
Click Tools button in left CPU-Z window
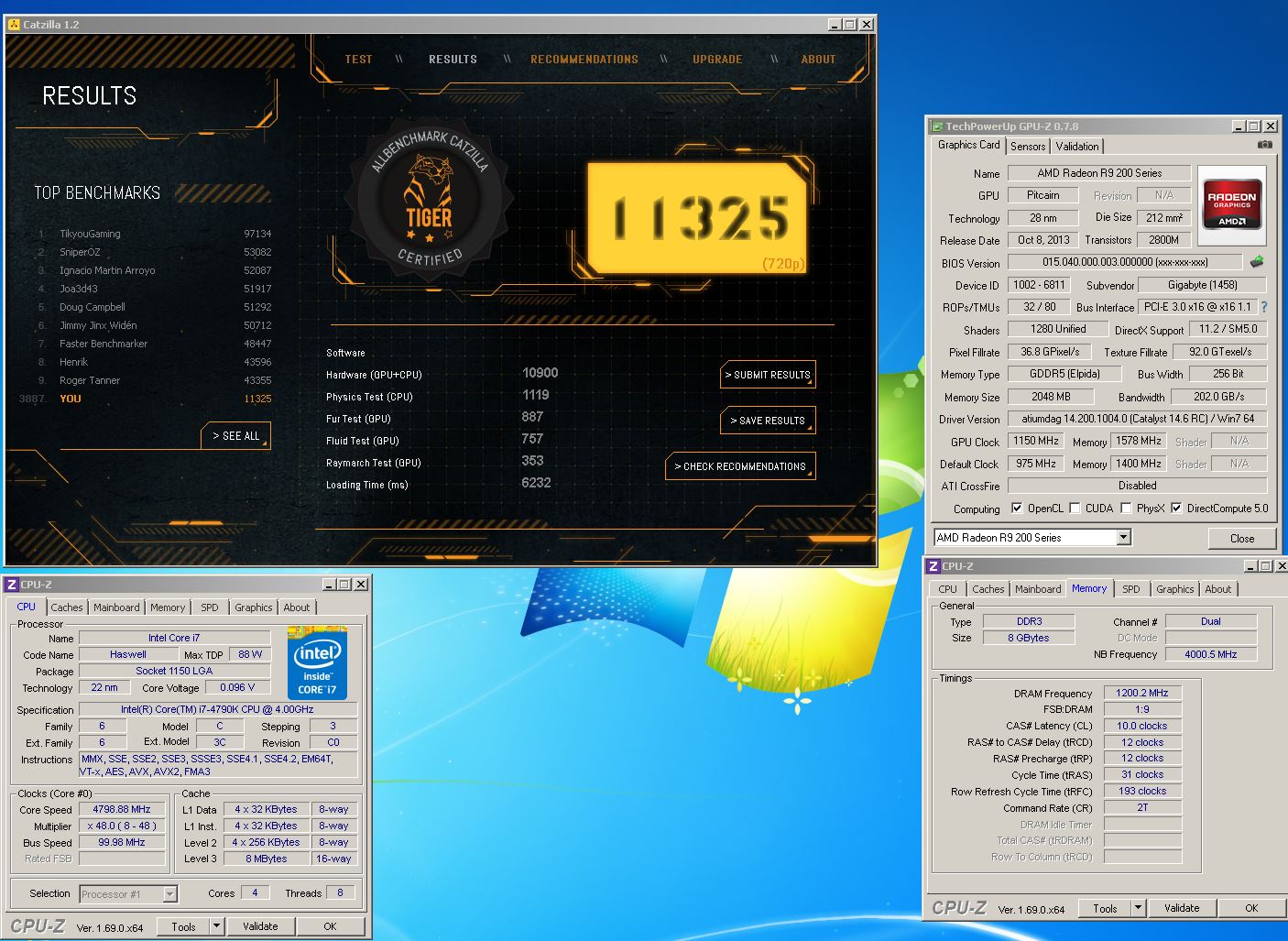pos(183,926)
